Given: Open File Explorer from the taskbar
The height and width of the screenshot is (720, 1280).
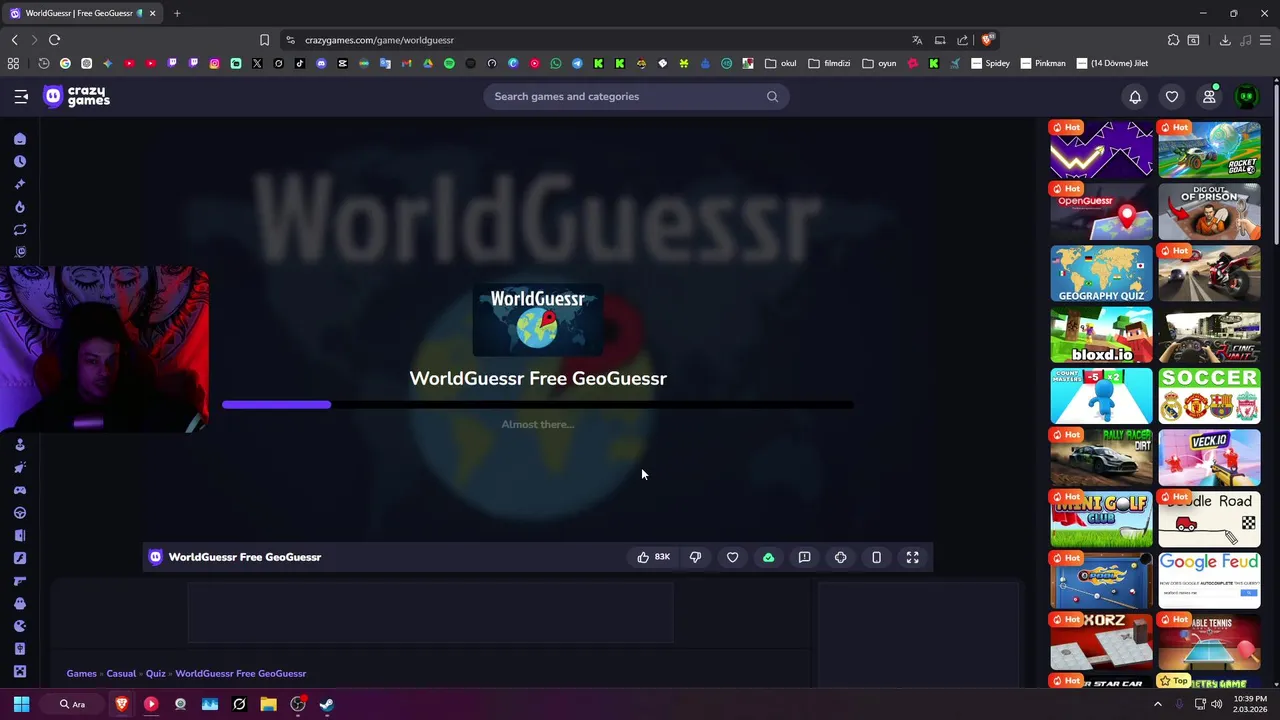Looking at the screenshot, I should point(268,704).
